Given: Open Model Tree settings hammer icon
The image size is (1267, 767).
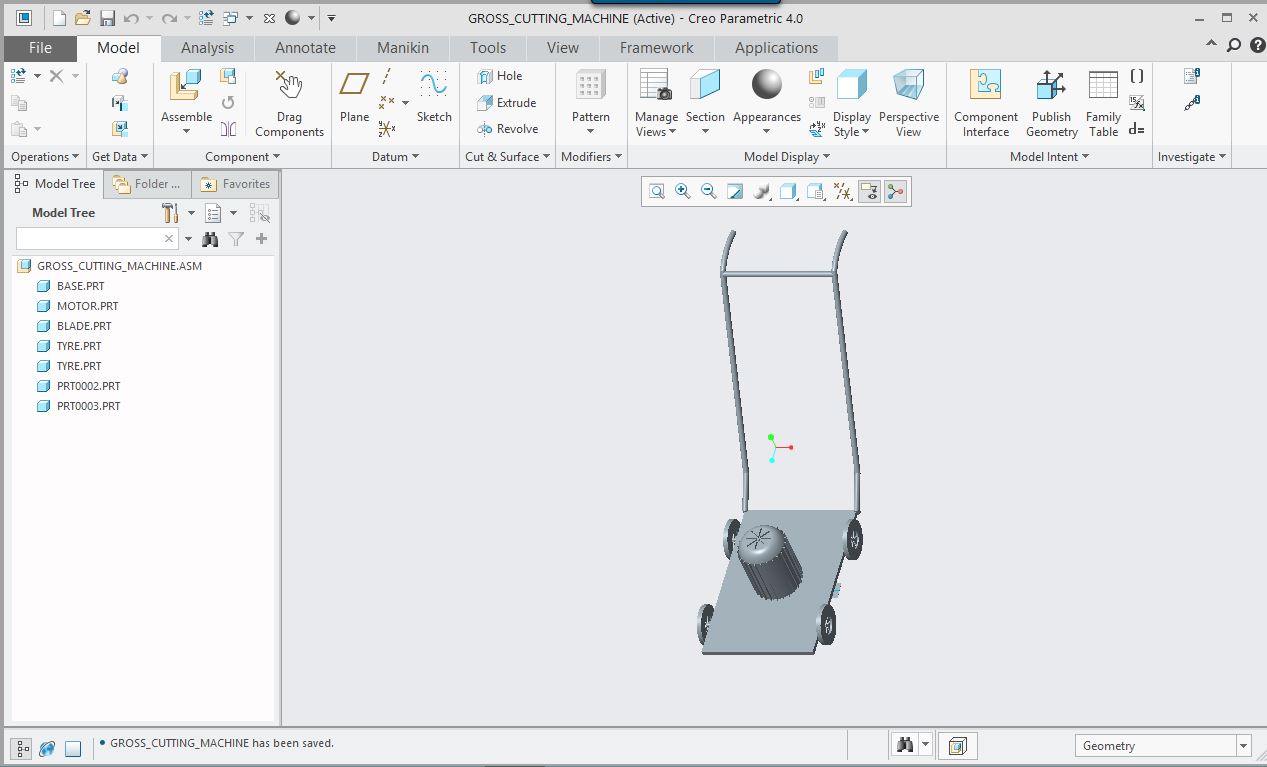Looking at the screenshot, I should pos(170,213).
